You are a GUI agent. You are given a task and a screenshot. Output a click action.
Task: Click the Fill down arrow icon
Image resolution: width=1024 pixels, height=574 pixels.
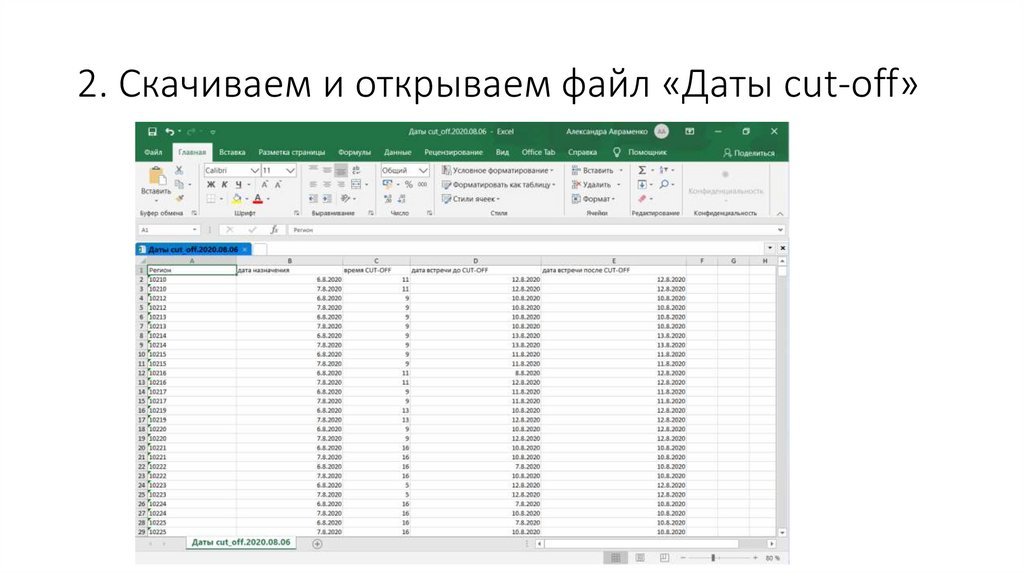point(642,184)
